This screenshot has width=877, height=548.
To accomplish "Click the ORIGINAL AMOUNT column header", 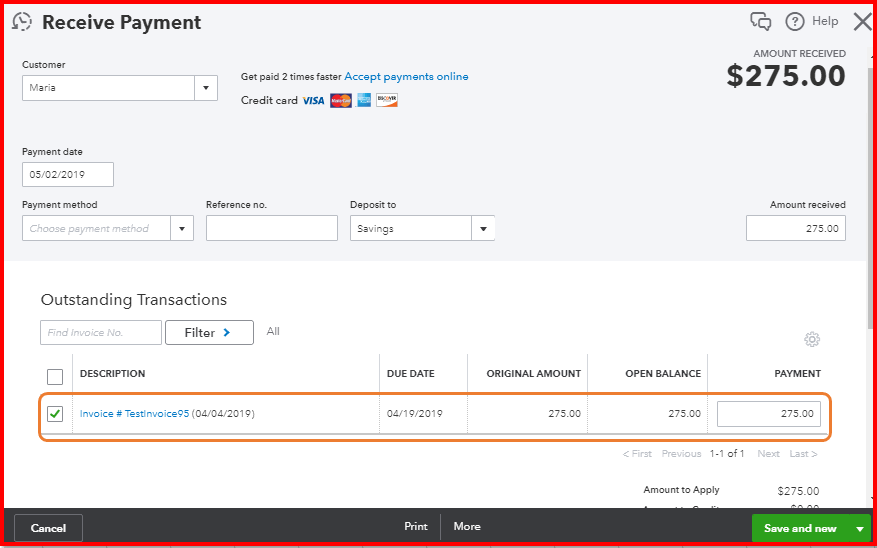I will tap(534, 374).
